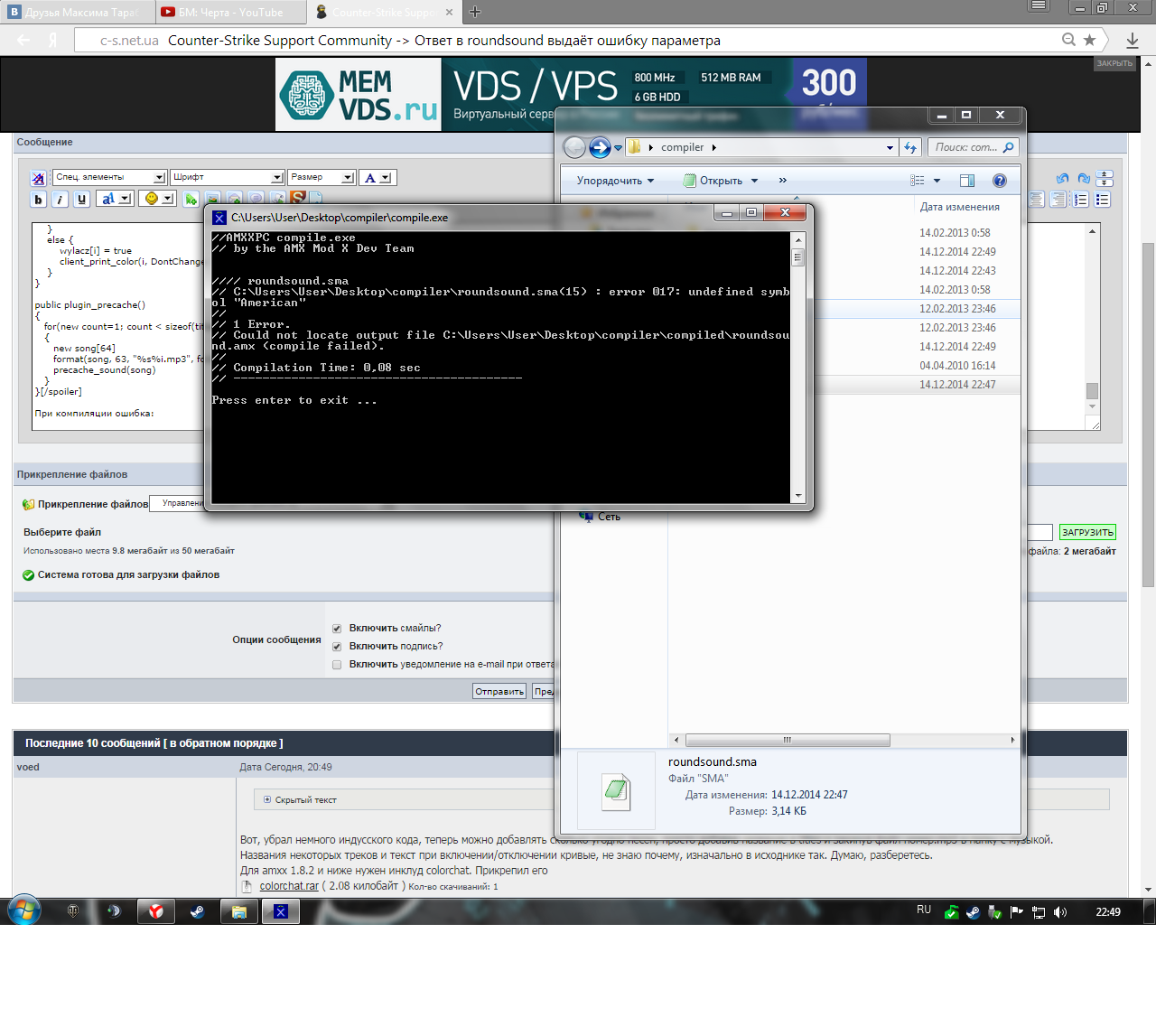Click the Explorer horizontal scrollbar thumb
Image resolution: width=1156 pixels, height=1036 pixels.
point(788,741)
